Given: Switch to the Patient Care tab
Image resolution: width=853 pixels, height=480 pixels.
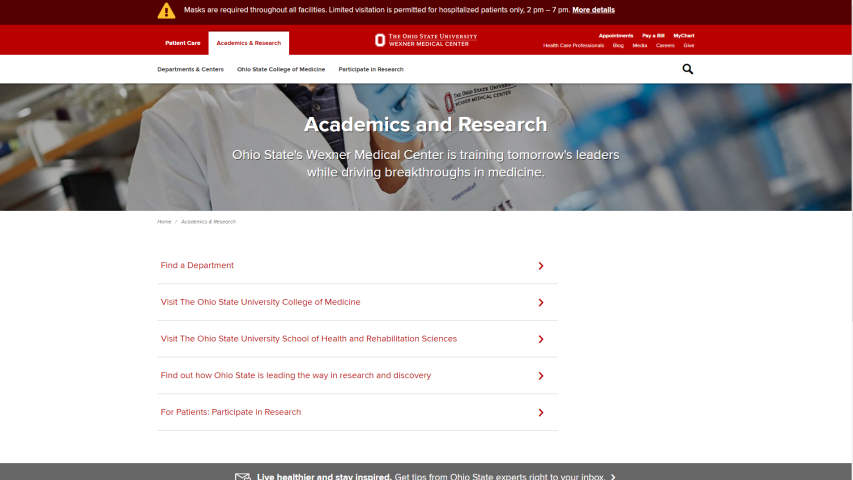Looking at the screenshot, I should pos(182,43).
